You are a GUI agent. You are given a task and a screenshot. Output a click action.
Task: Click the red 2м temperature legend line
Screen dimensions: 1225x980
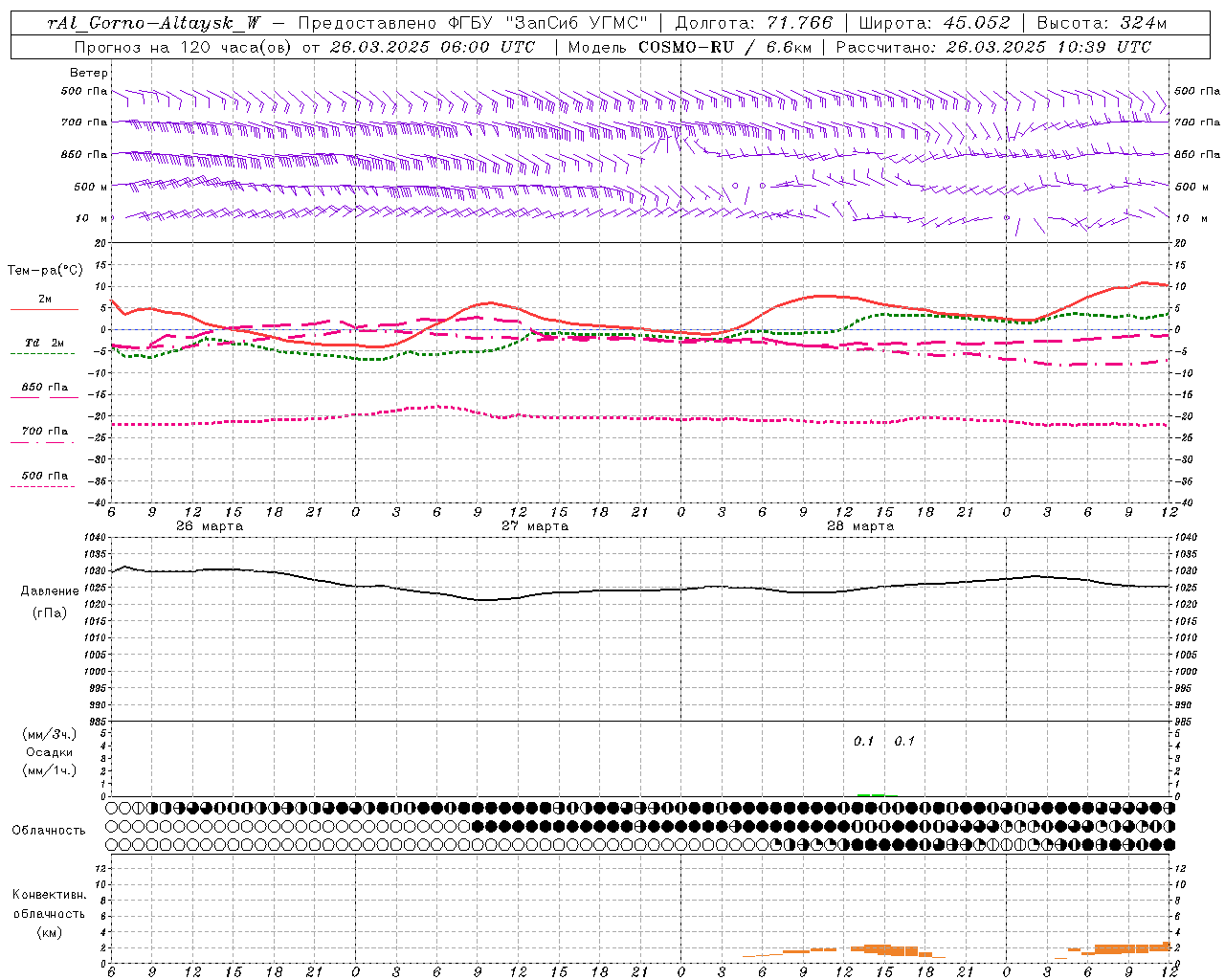[x=44, y=309]
